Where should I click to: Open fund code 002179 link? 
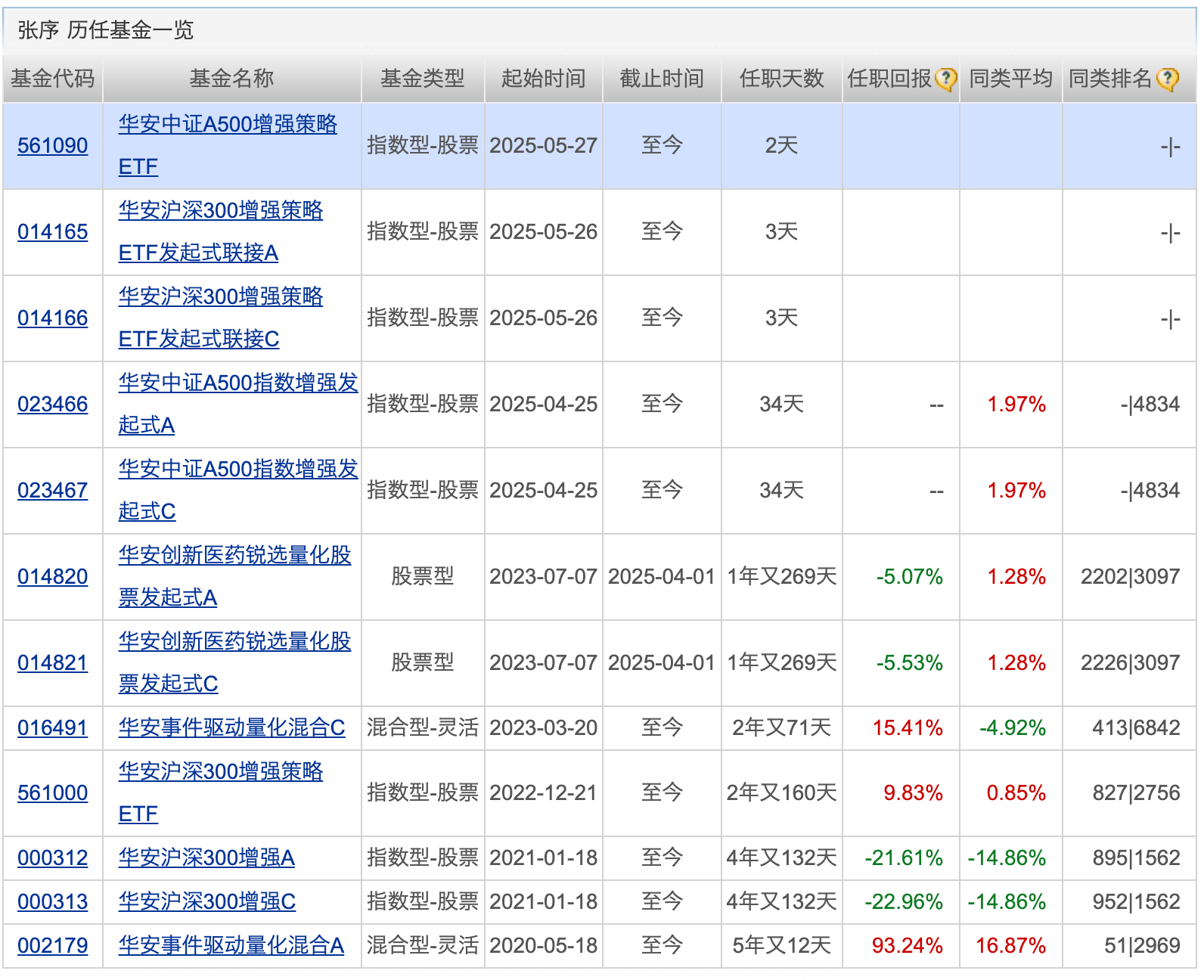53,946
